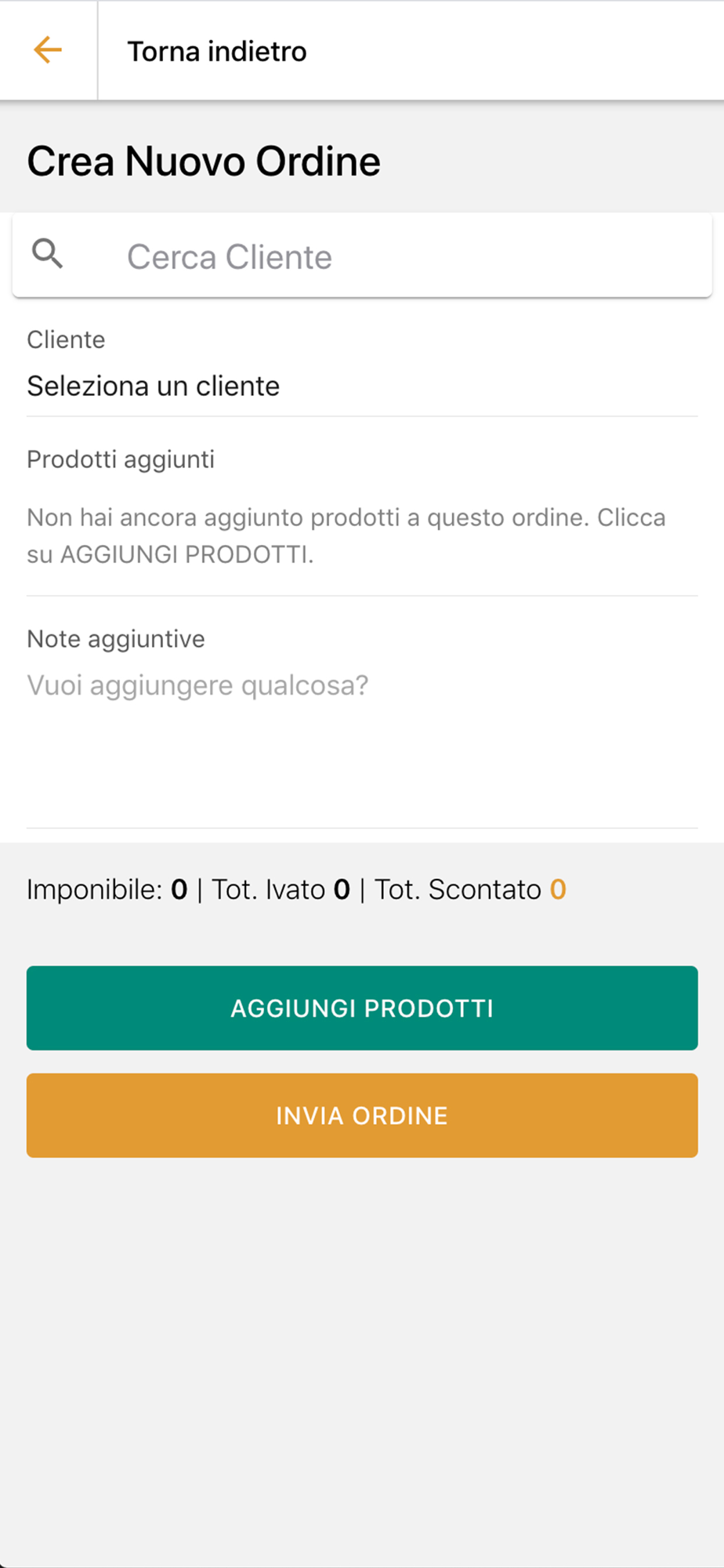Click the "Prodotti aggiunti" section label
This screenshot has height=1568, width=724.
(121, 459)
